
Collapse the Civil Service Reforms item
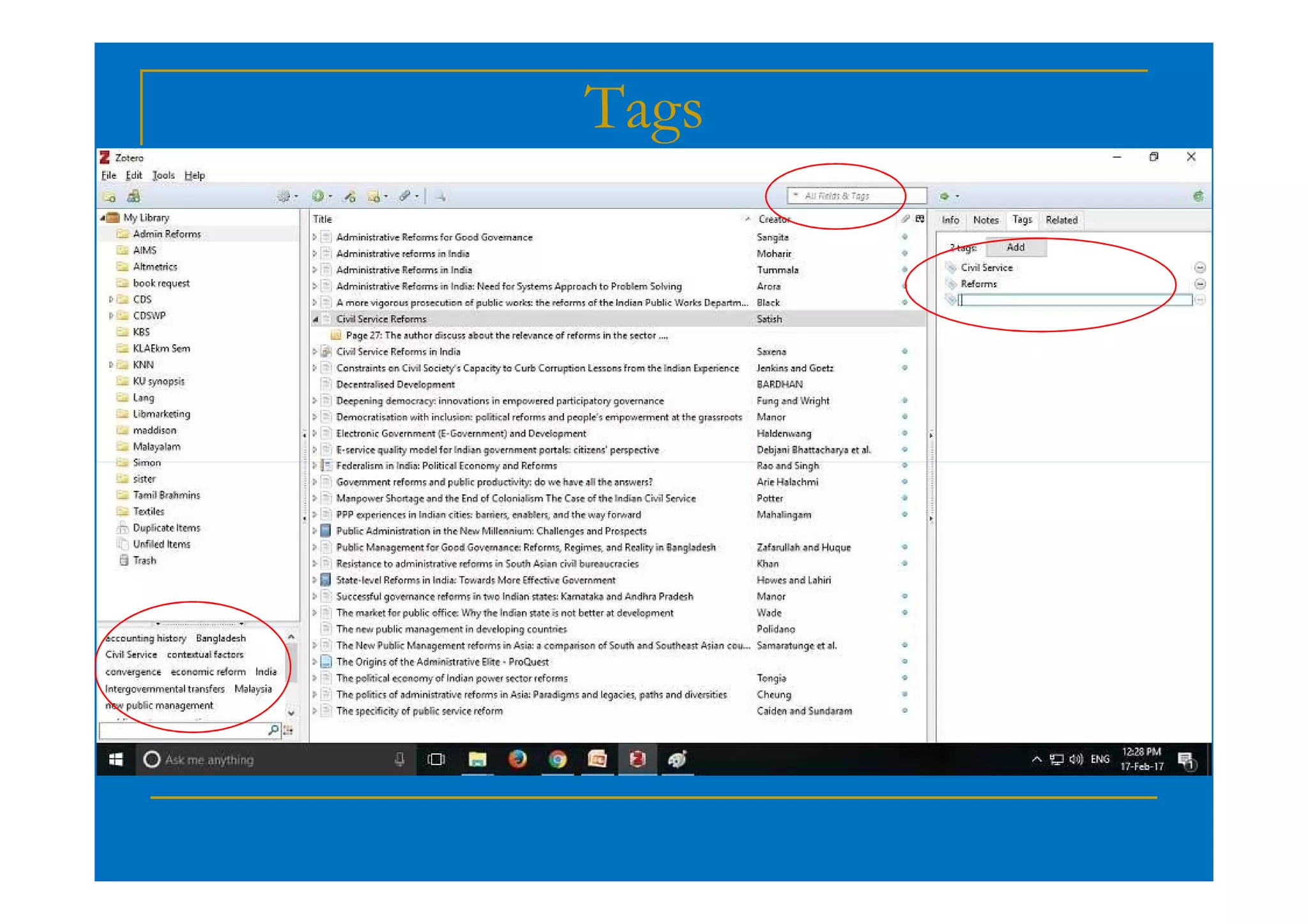(x=315, y=319)
